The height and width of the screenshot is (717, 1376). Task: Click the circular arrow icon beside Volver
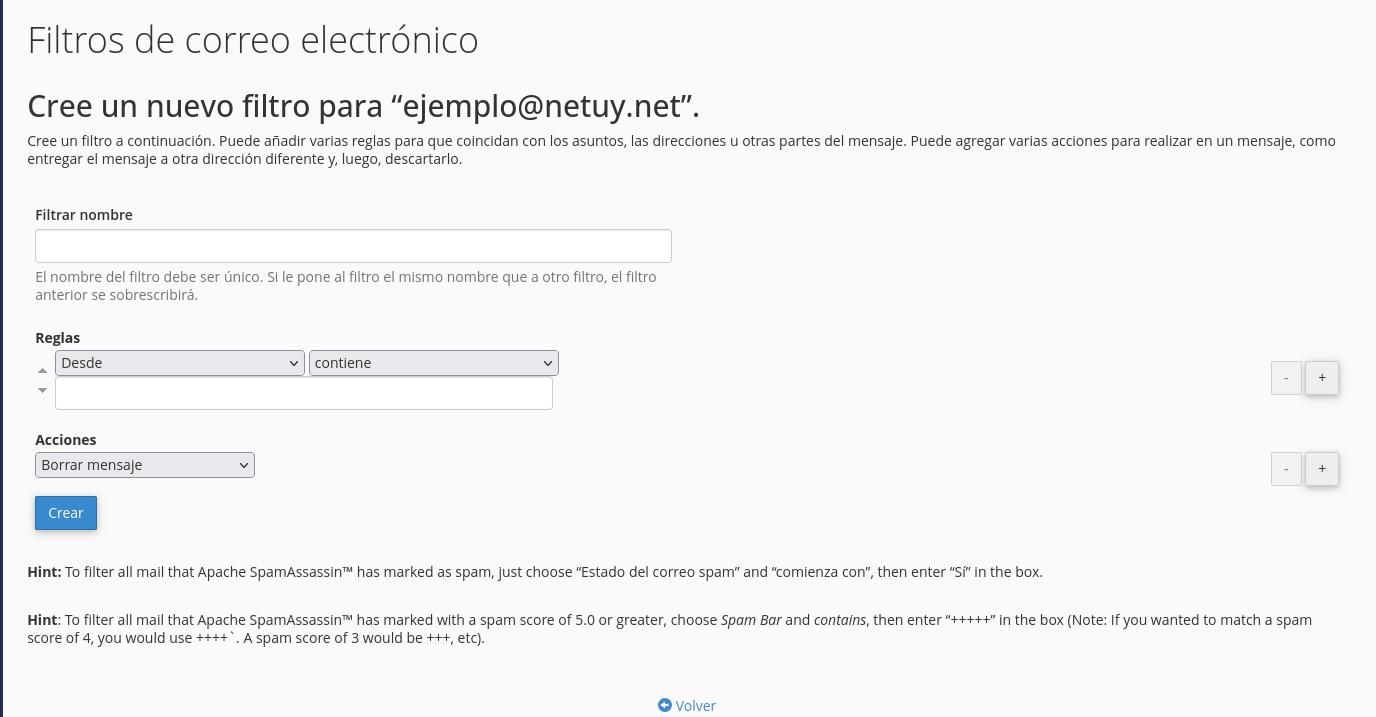point(665,705)
